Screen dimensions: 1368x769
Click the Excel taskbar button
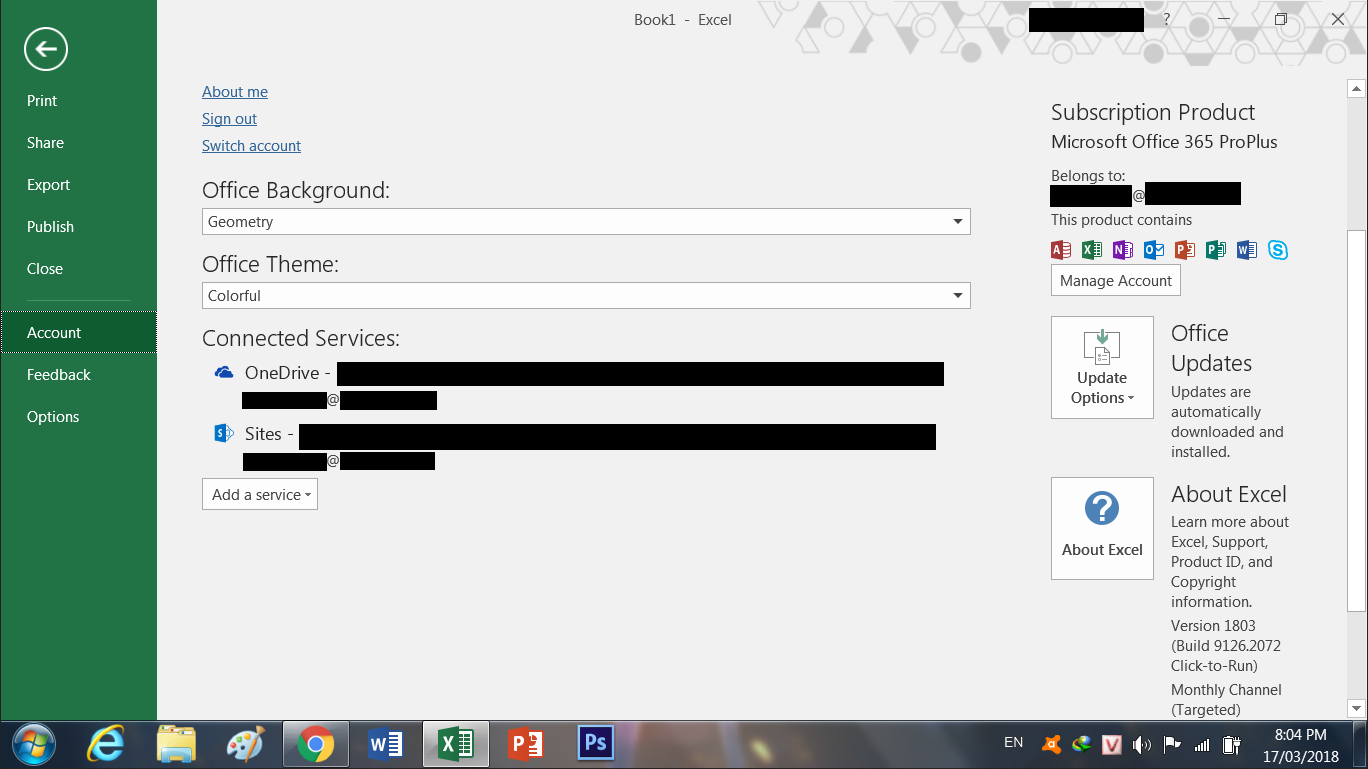456,744
